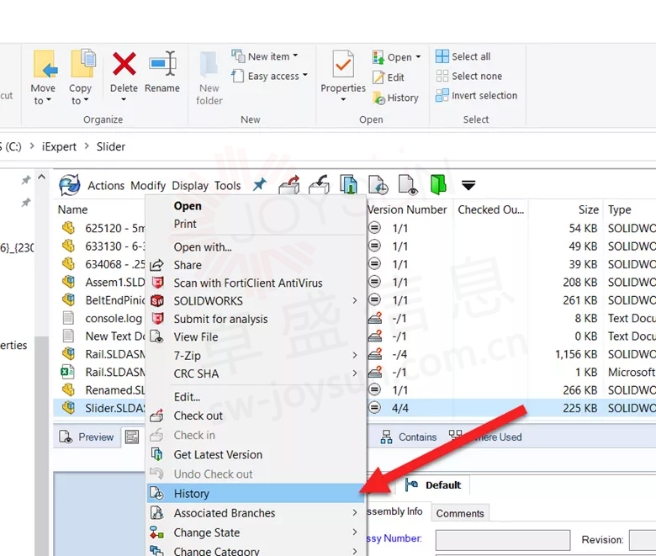This screenshot has height=556, width=656.
Task: Sort by the Name column header
Action: click(x=73, y=210)
